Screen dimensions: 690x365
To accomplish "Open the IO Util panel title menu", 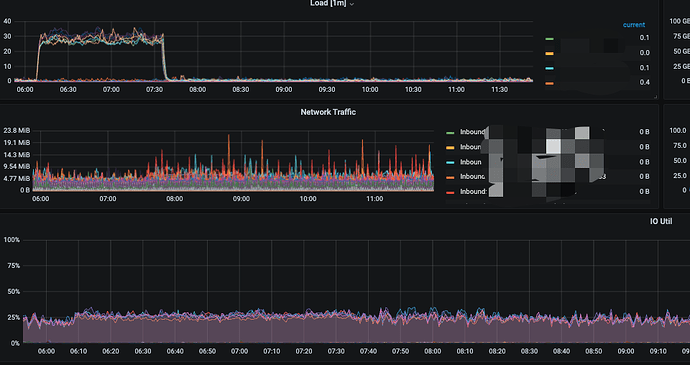I will (661, 221).
